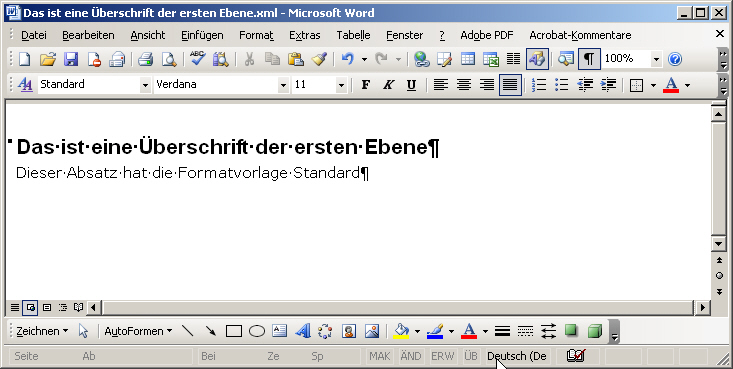
Task: Insert a text box
Action: point(280,331)
